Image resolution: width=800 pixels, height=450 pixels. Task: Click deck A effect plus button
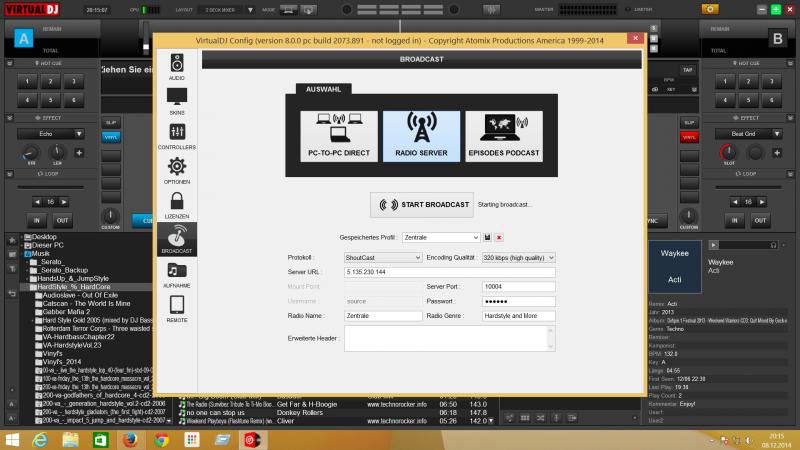pyautogui.click(x=79, y=153)
